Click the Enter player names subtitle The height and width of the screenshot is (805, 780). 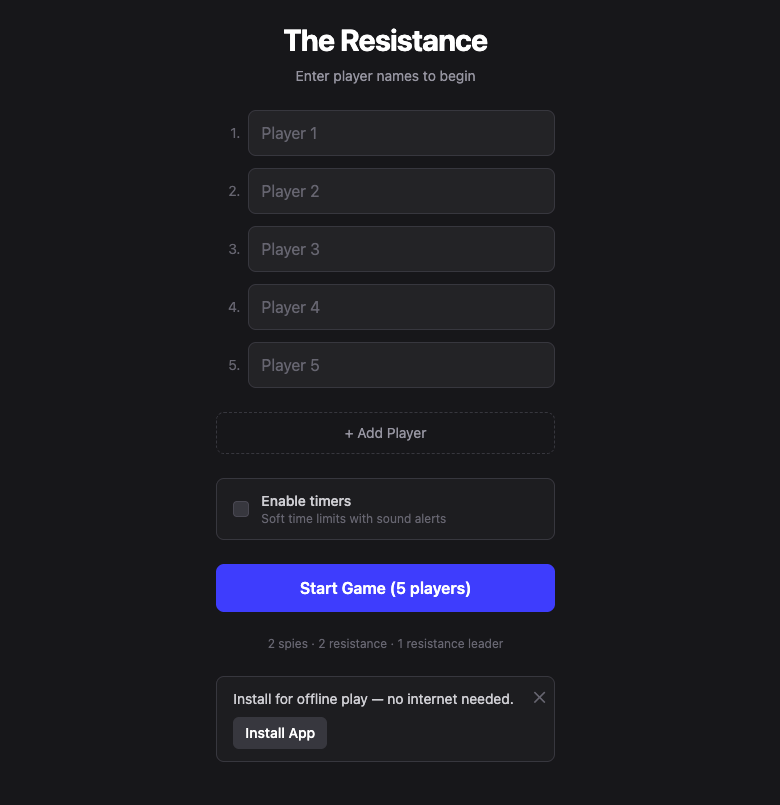point(385,76)
